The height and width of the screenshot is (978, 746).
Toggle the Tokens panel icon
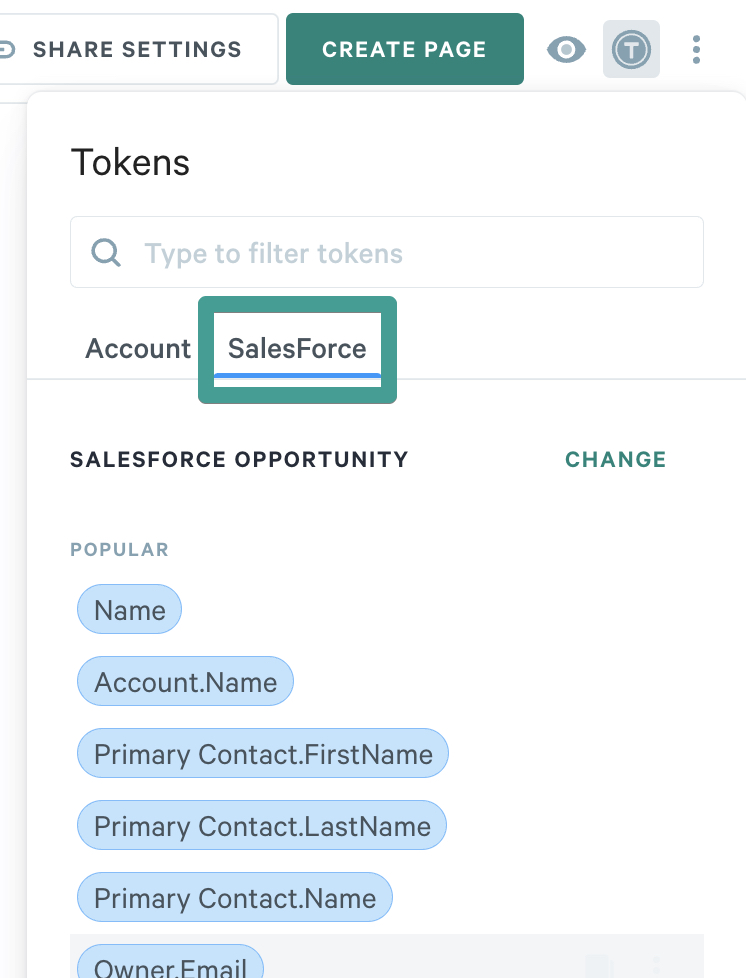pyautogui.click(x=631, y=49)
